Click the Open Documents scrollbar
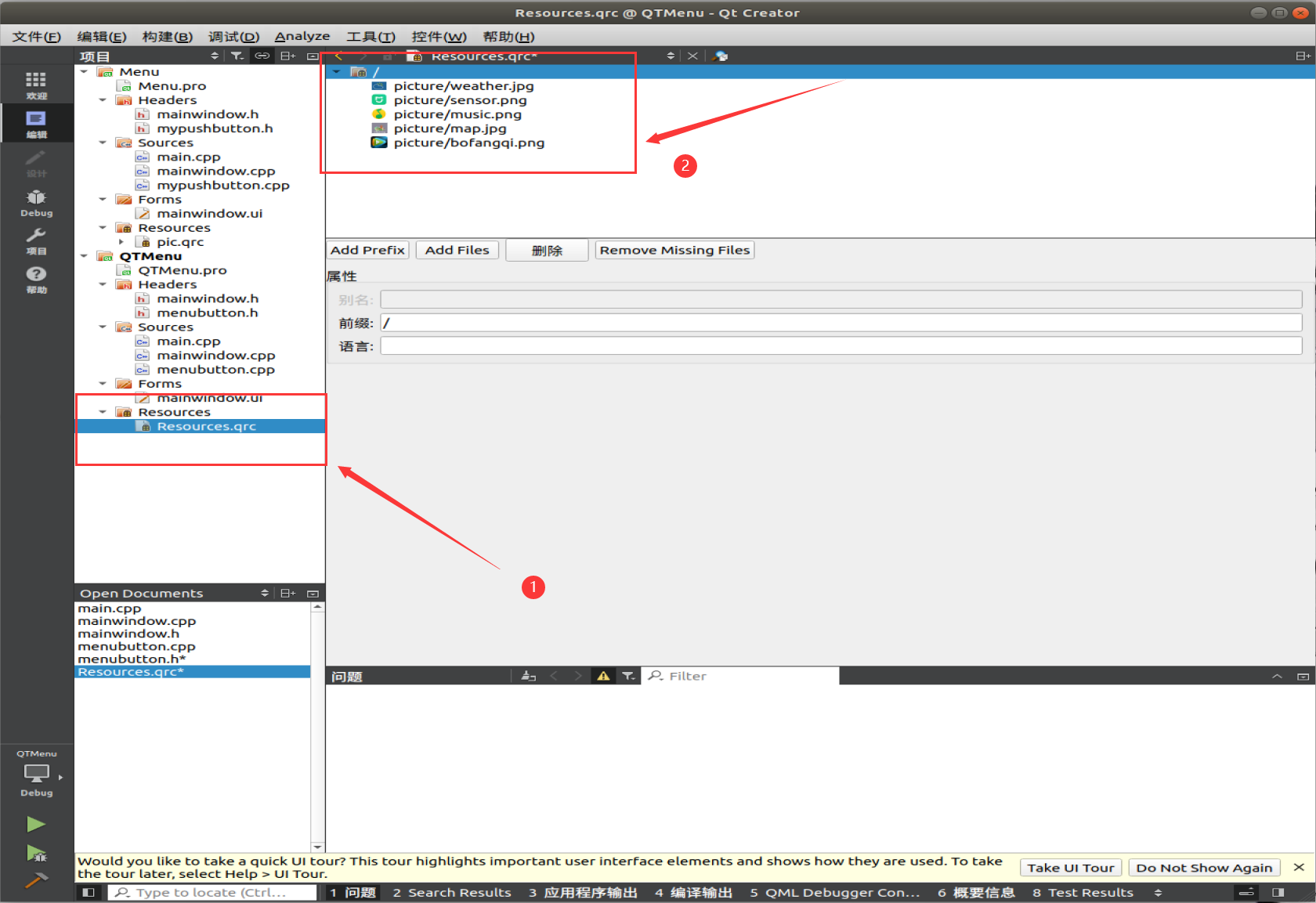This screenshot has height=903, width=1316. click(x=317, y=727)
